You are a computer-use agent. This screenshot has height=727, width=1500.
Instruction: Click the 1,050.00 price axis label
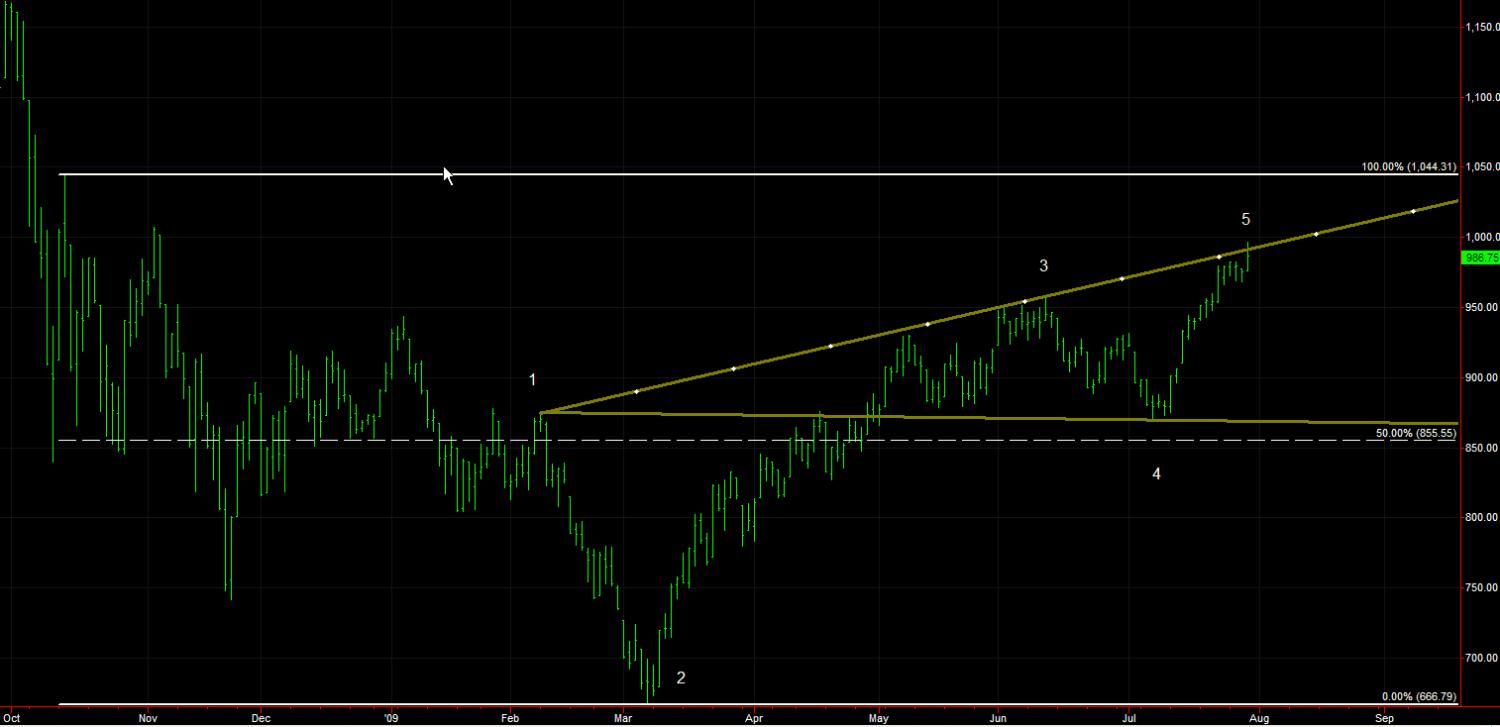[x=1481, y=167]
